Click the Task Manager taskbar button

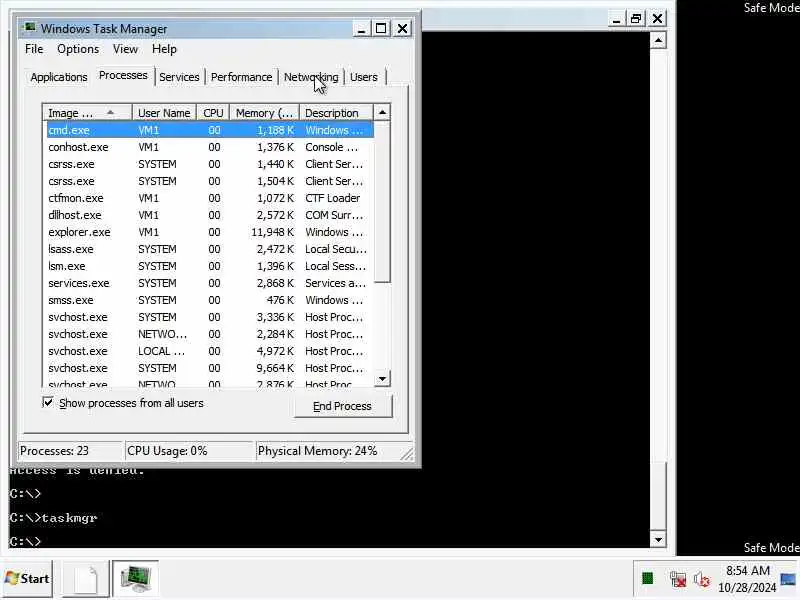coord(136,579)
